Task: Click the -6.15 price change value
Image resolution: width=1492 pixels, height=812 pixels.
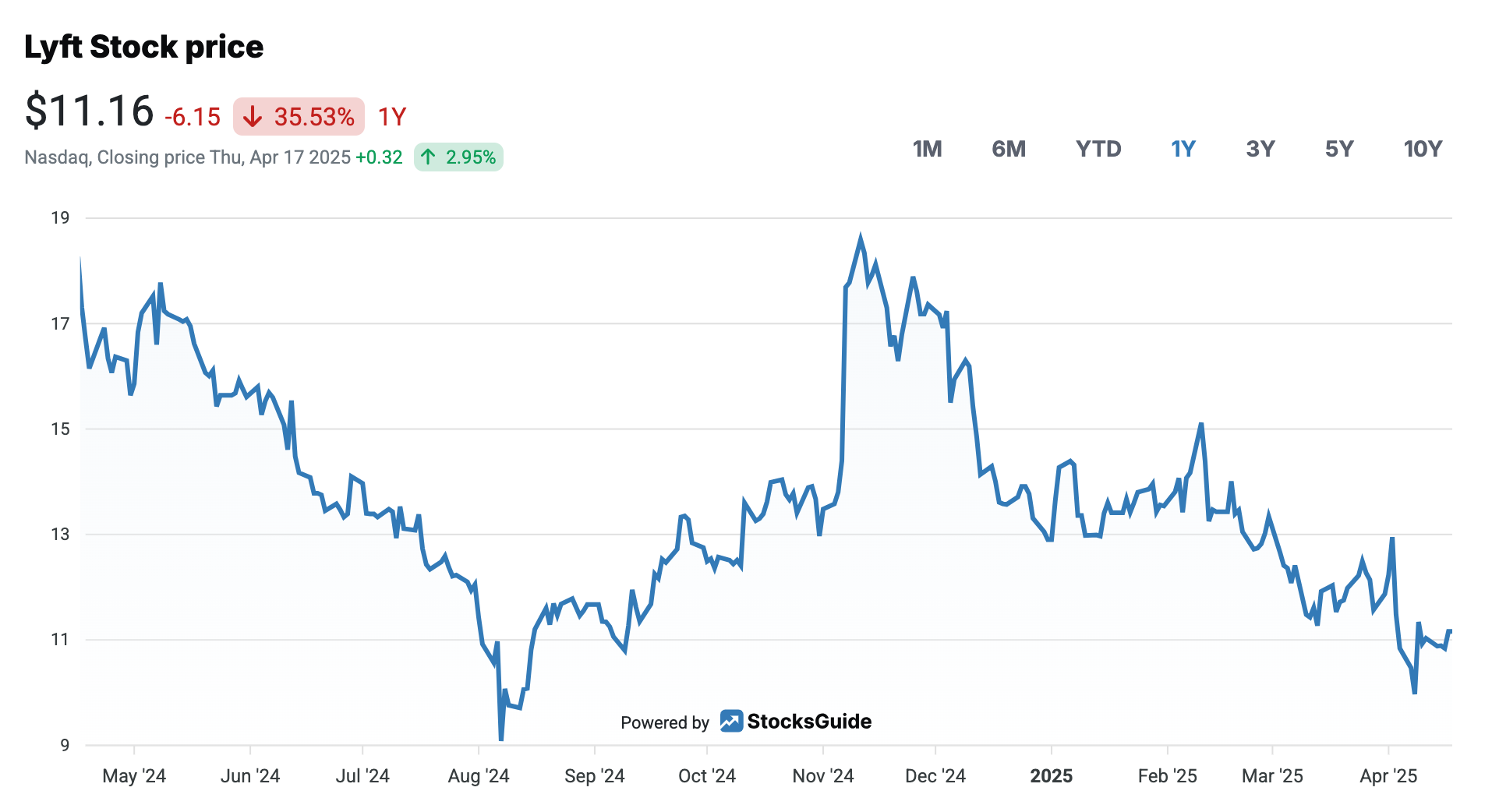Action: click(193, 117)
